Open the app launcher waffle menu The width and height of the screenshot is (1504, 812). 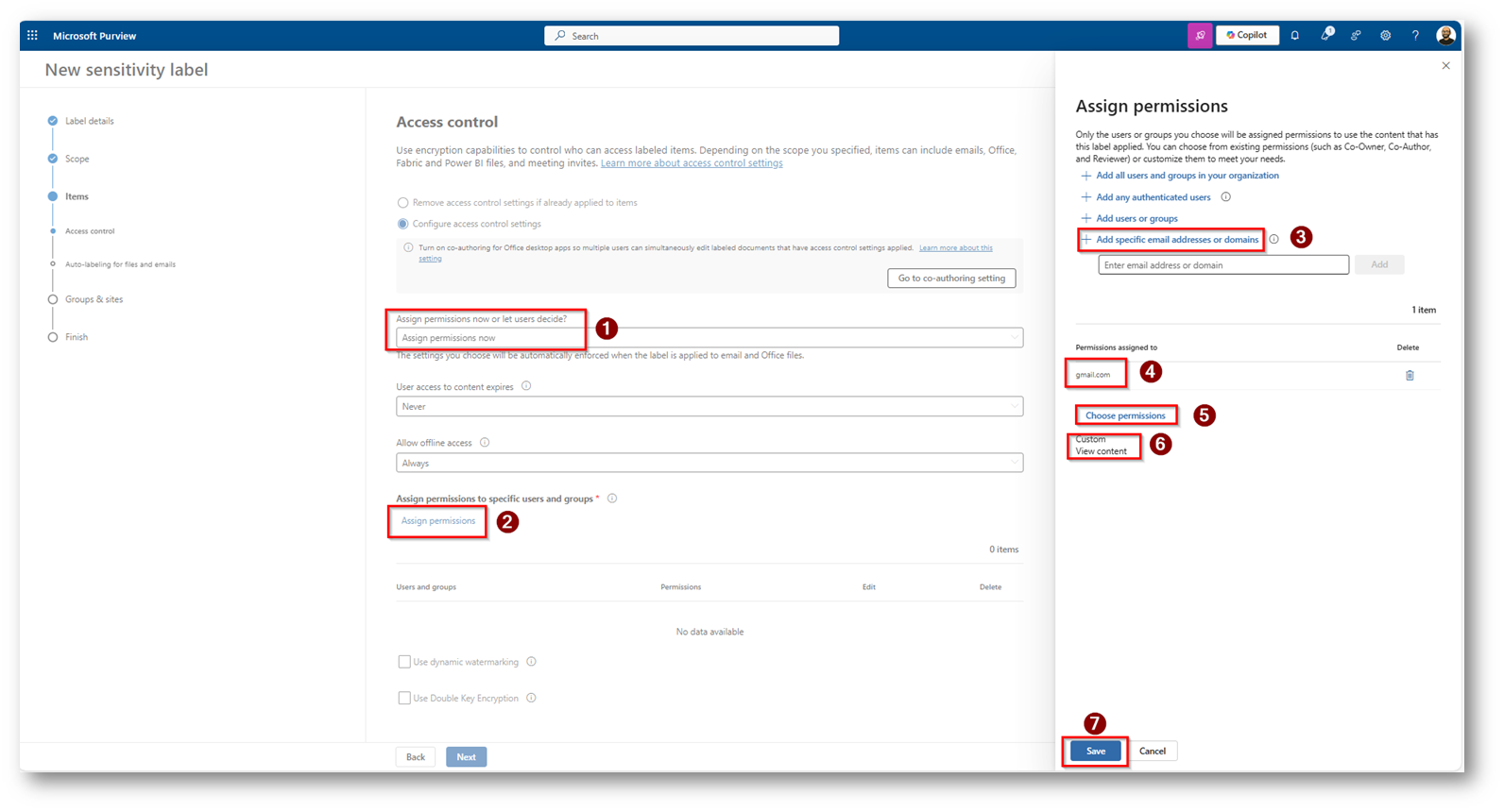[32, 36]
